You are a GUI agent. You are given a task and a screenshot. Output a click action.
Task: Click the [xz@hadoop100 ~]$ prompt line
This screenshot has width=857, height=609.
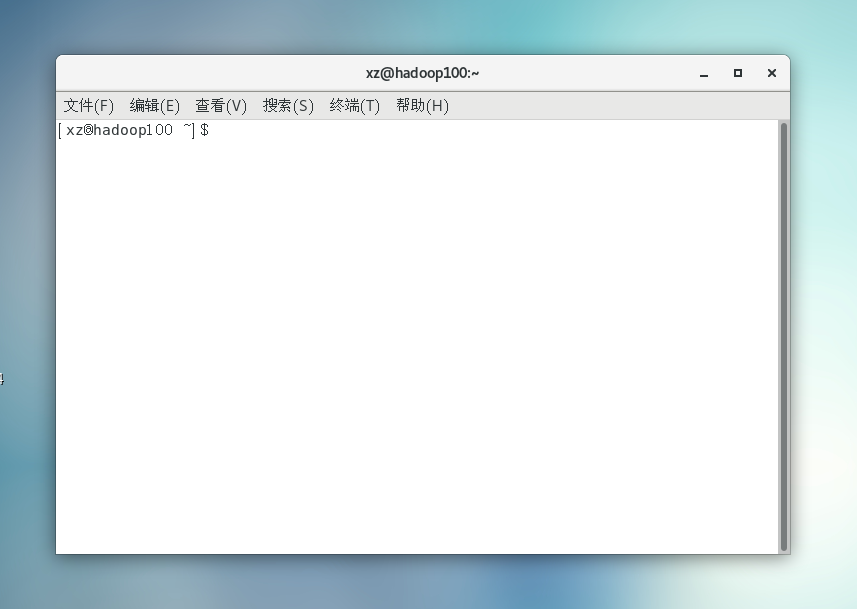pos(133,130)
